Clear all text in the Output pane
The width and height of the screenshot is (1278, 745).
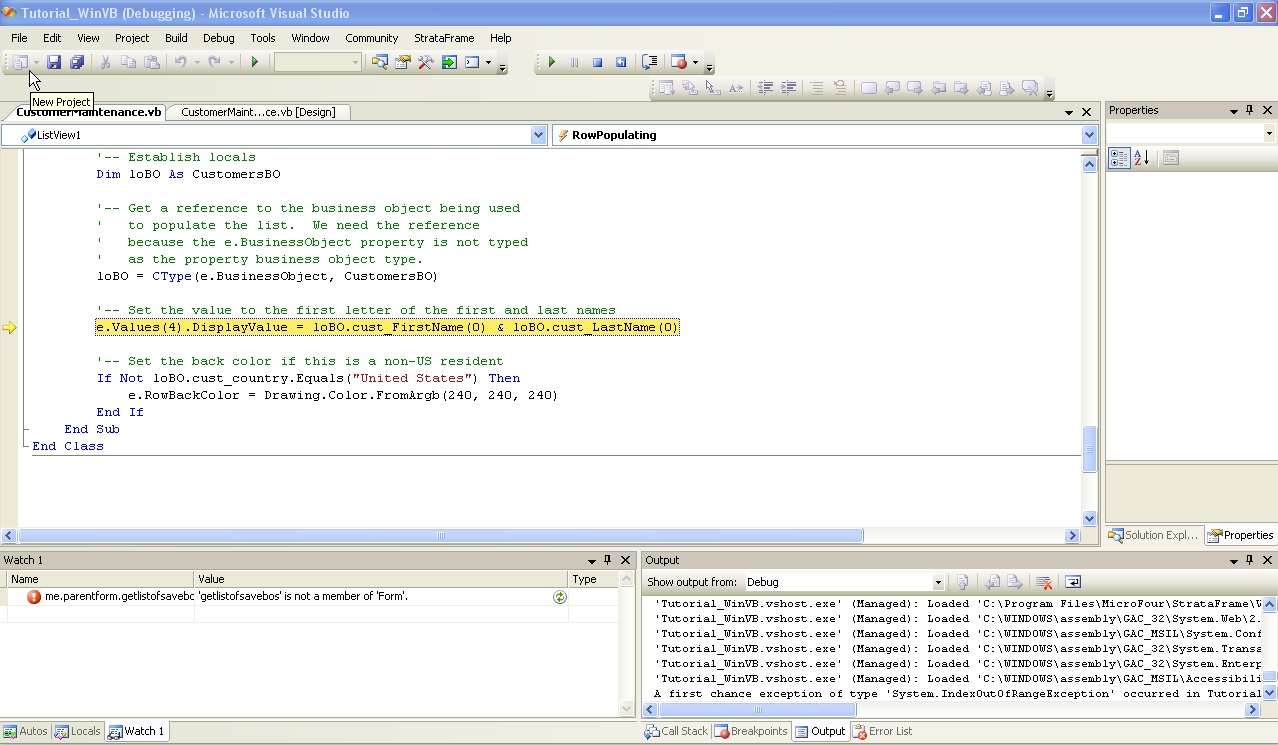pos(1044,582)
